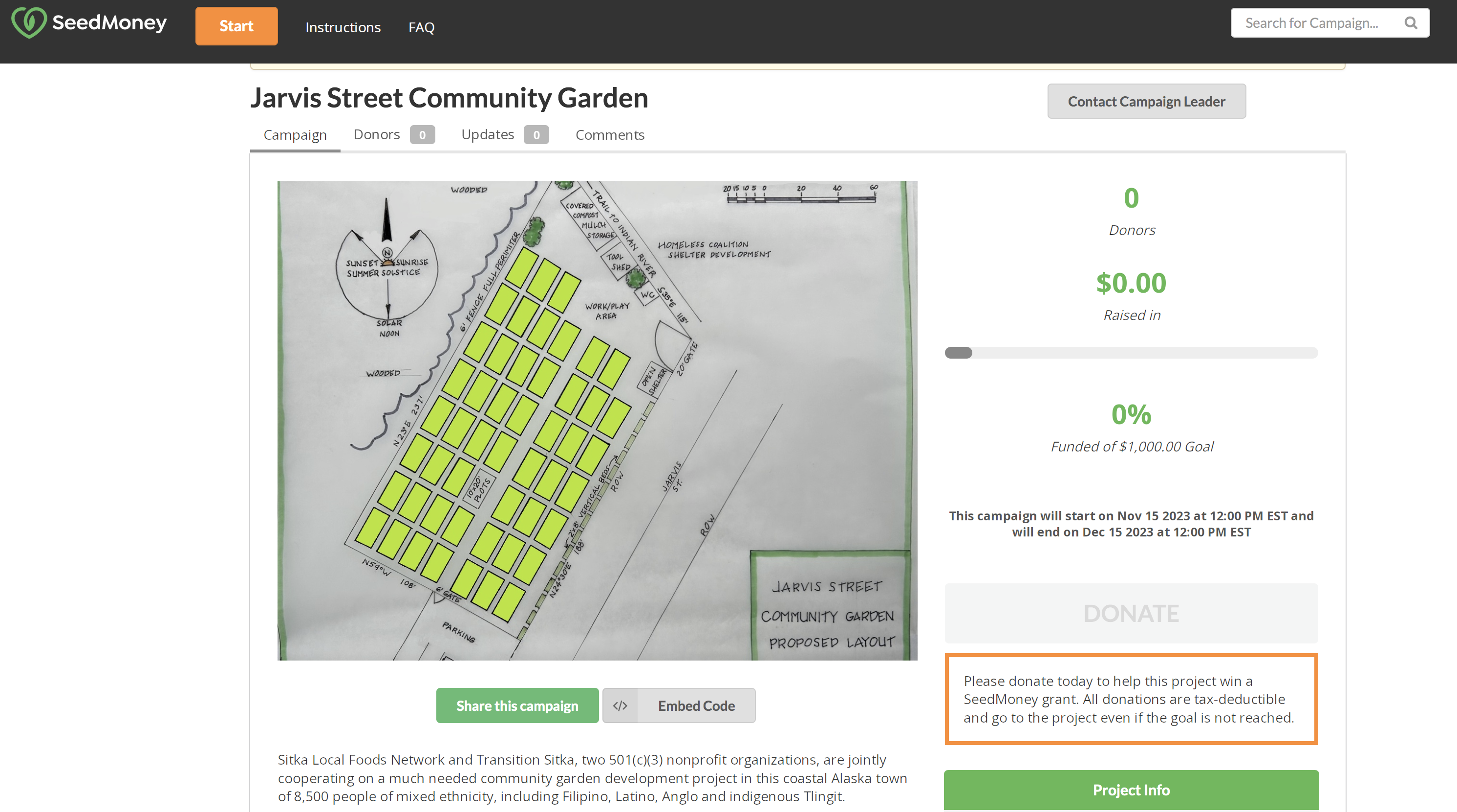The image size is (1457, 812).
Task: Open the FAQ page link
Action: tap(421, 27)
